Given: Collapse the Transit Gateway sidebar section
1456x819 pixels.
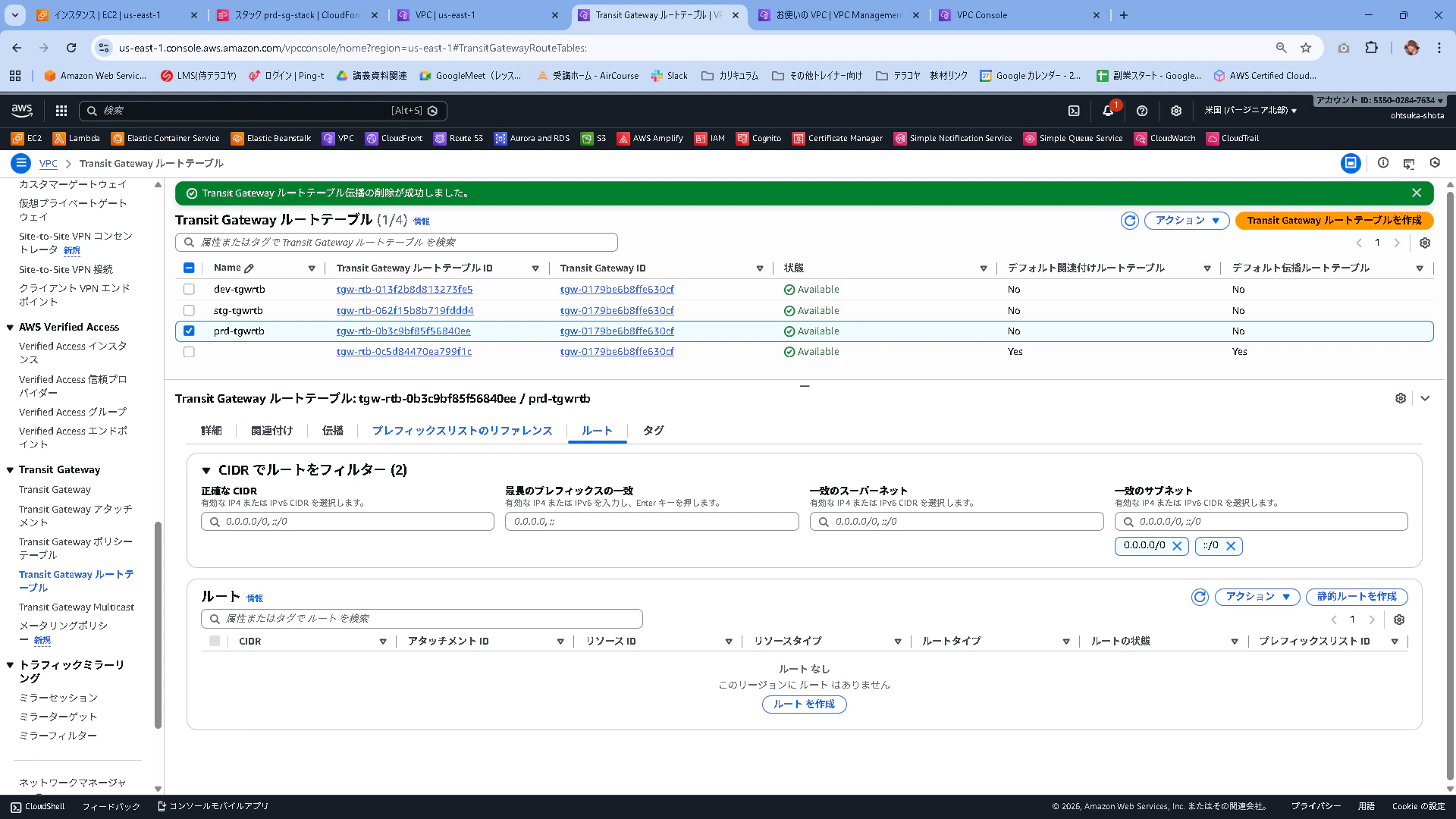Looking at the screenshot, I should 11,470.
